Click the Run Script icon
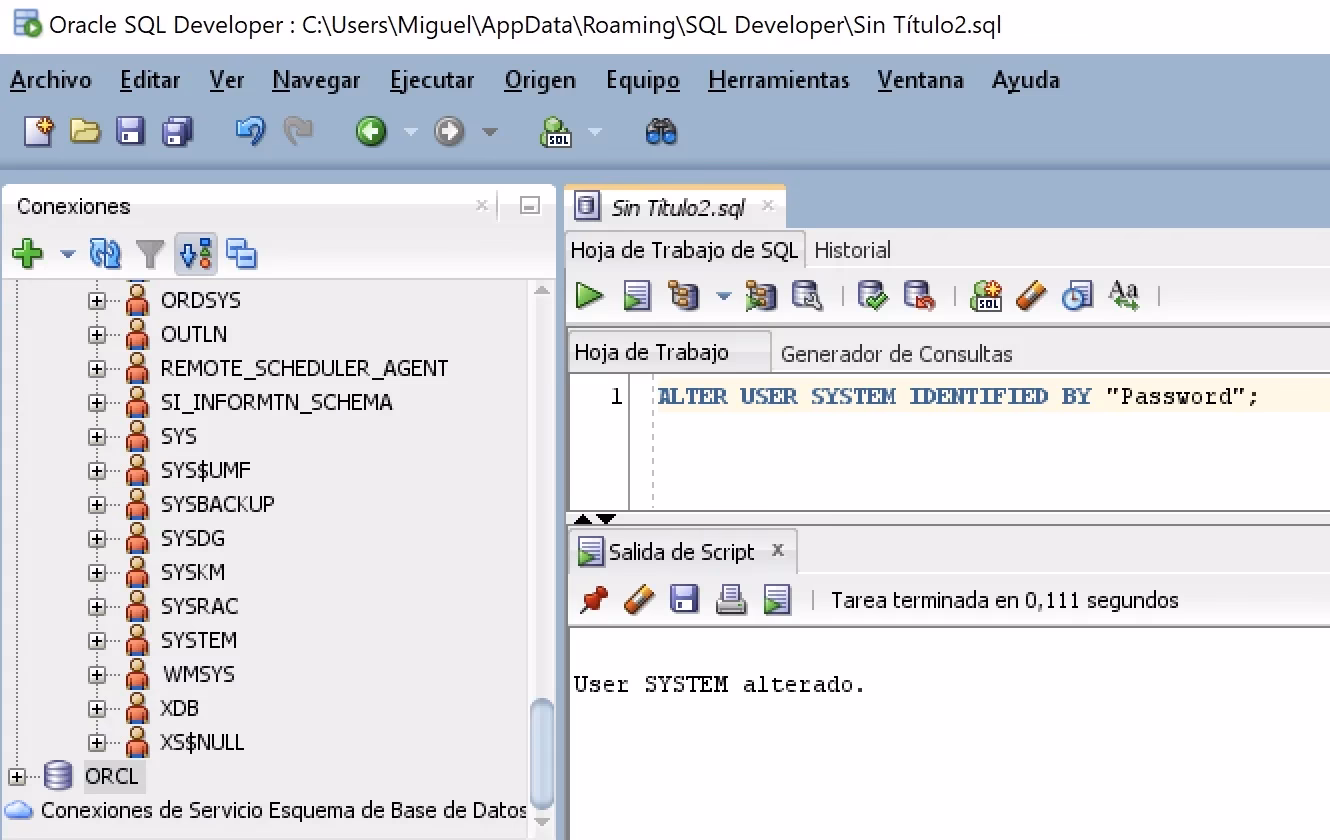This screenshot has width=1330, height=840. [x=637, y=295]
